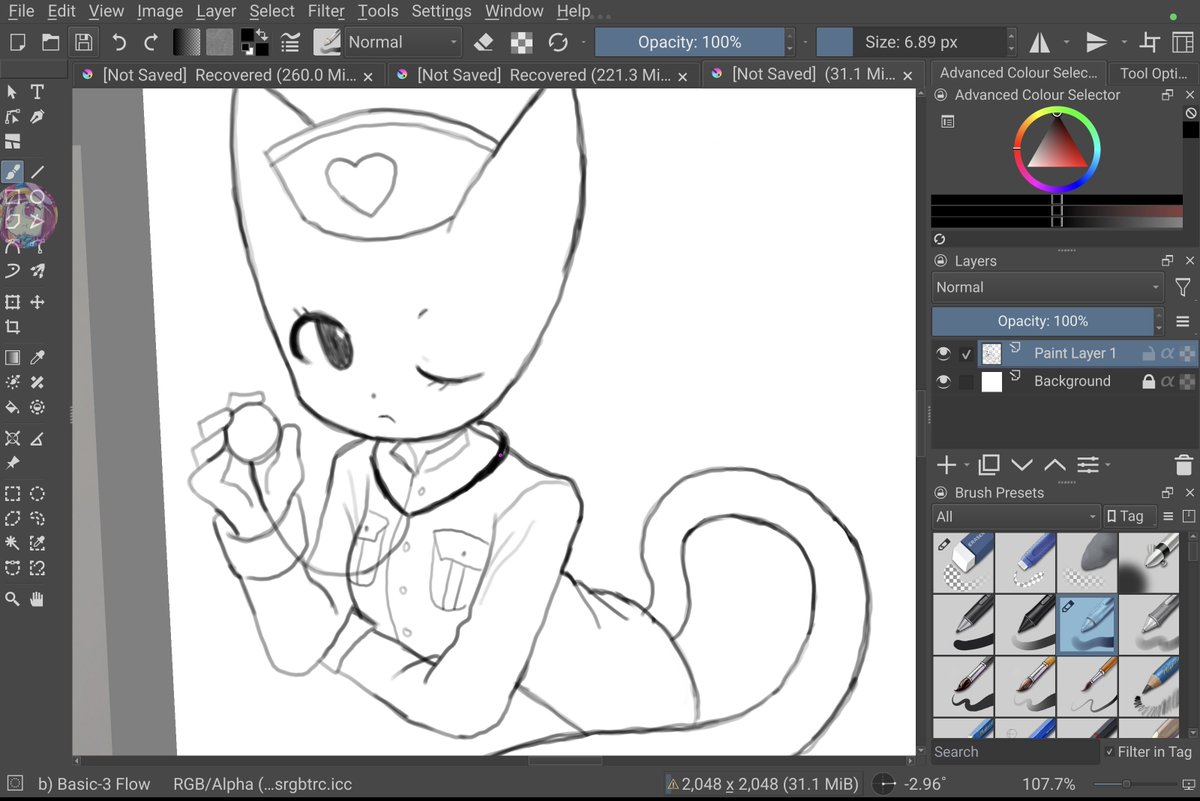Viewport: 1200px width, 801px height.
Task: Select the Line tool
Action: tap(37, 172)
